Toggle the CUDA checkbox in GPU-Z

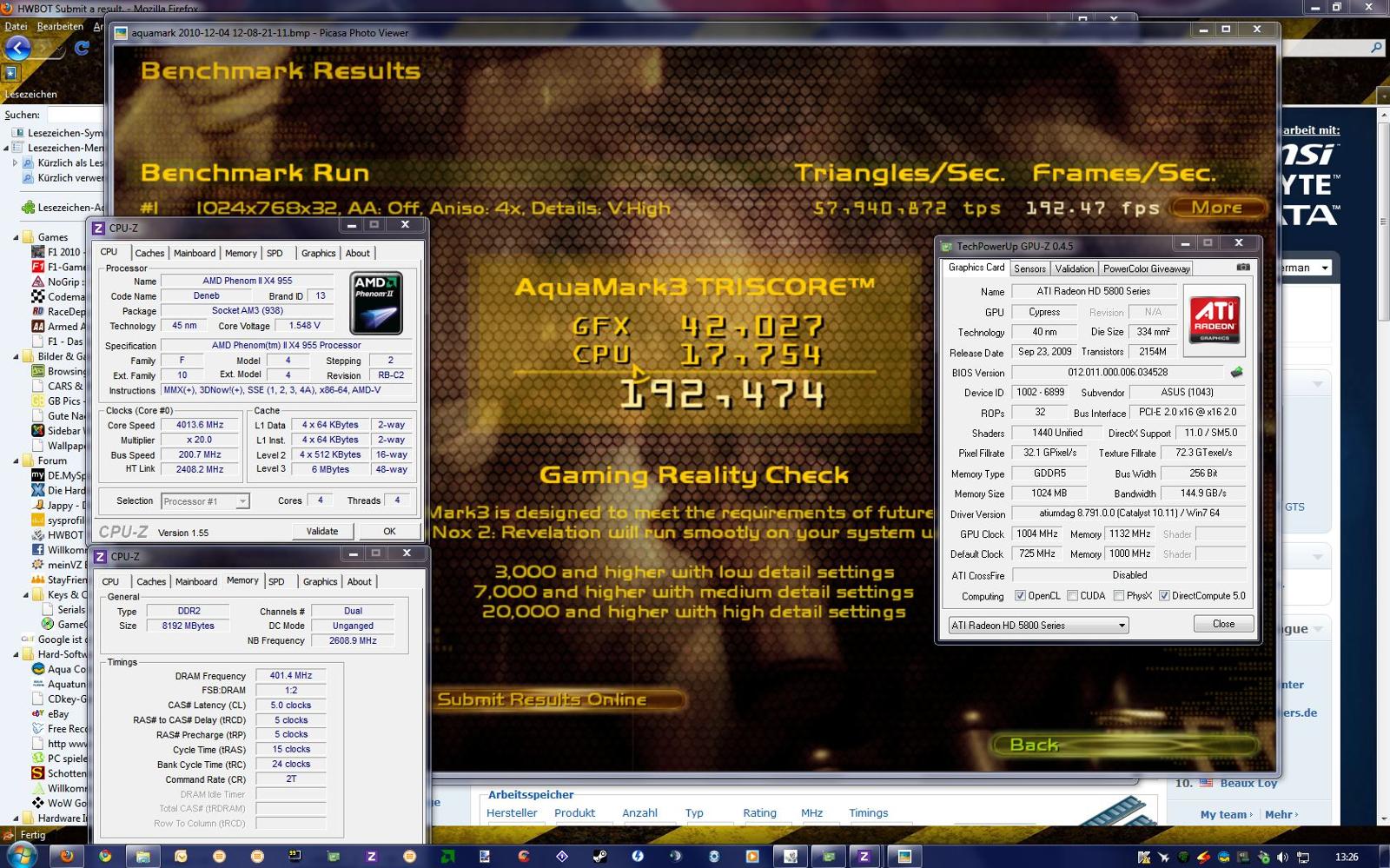click(x=1073, y=596)
